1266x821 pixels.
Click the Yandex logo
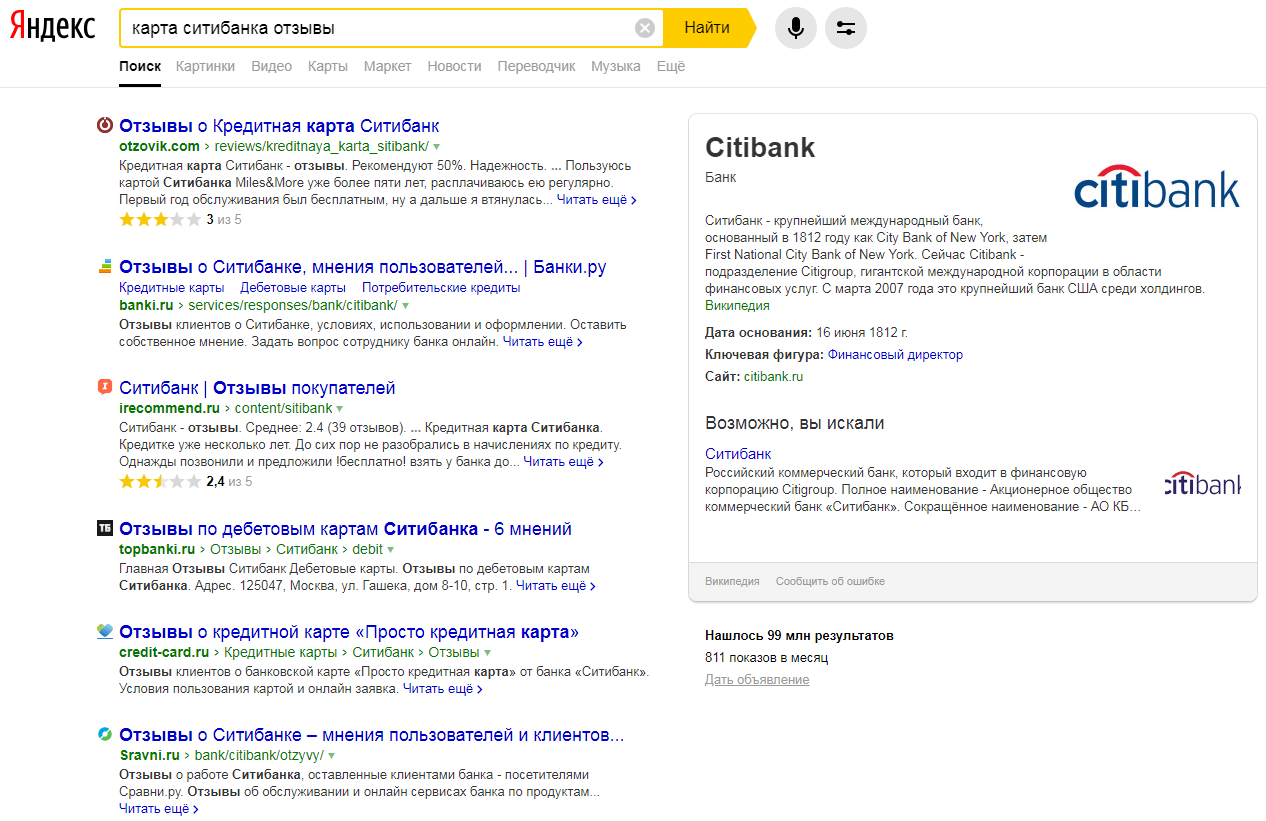coord(53,28)
